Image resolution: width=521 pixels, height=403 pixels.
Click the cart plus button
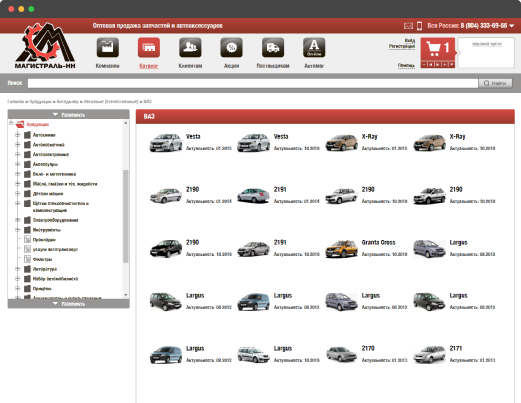click(445, 65)
